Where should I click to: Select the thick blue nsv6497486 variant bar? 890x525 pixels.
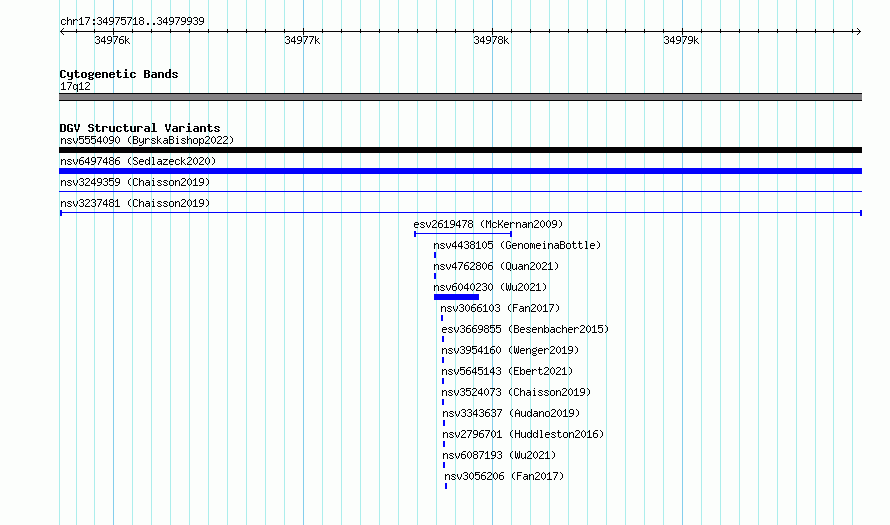pyautogui.click(x=460, y=171)
